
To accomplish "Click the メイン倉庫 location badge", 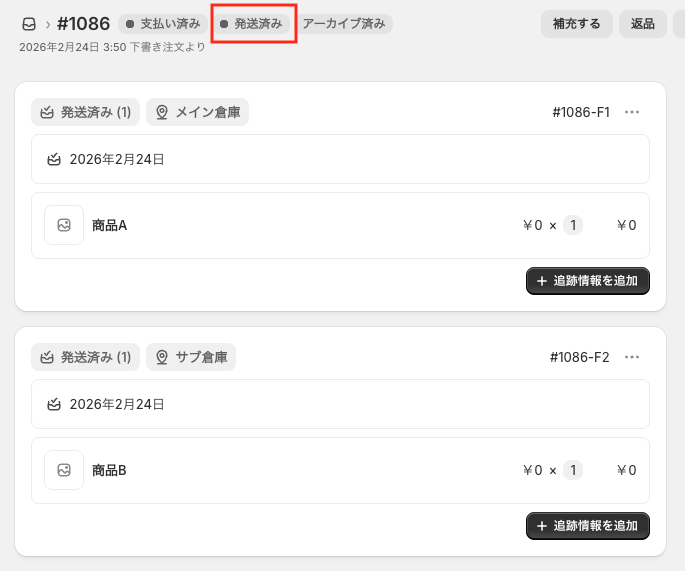I will (197, 112).
